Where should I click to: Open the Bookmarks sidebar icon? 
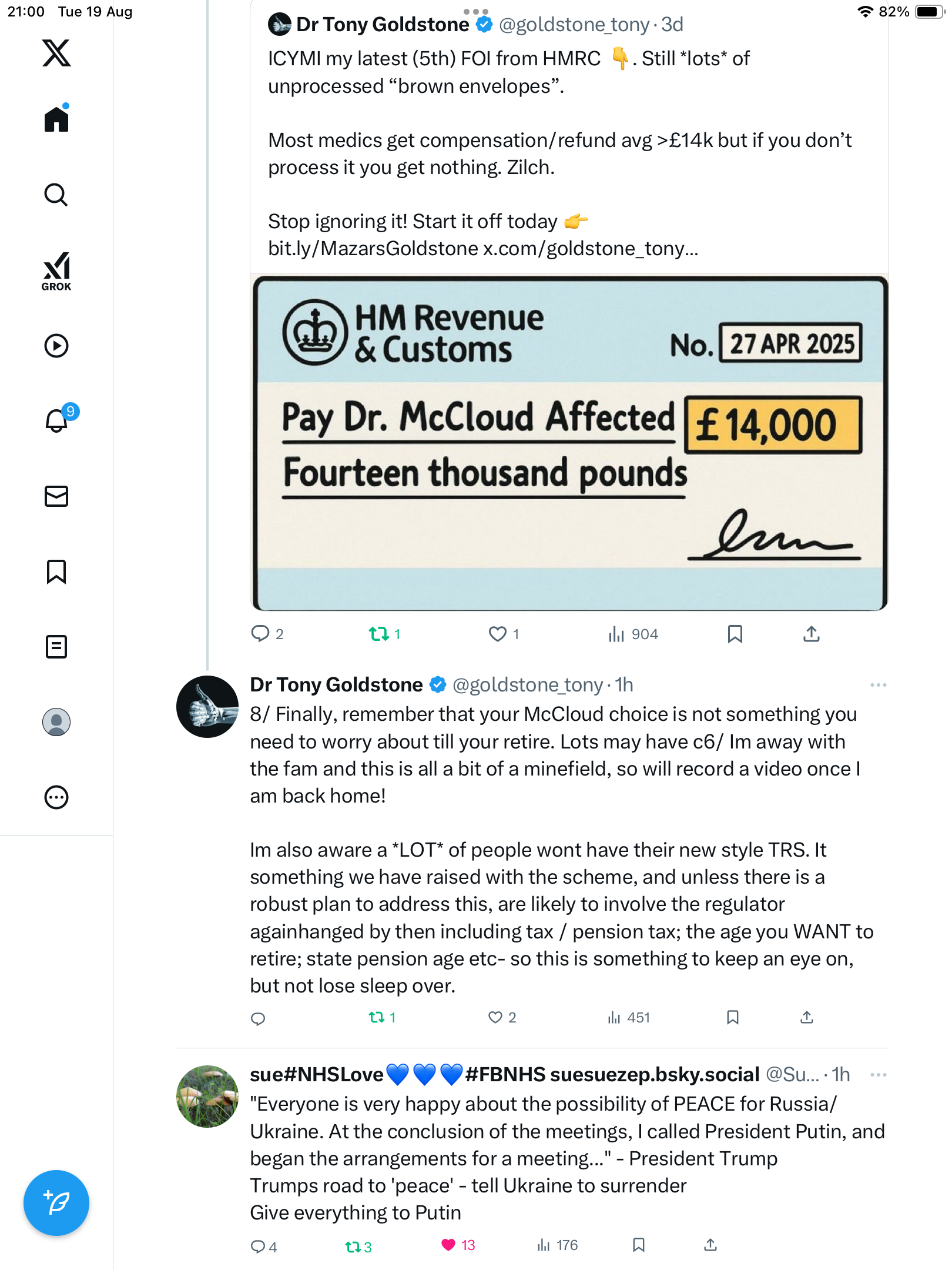[x=56, y=571]
